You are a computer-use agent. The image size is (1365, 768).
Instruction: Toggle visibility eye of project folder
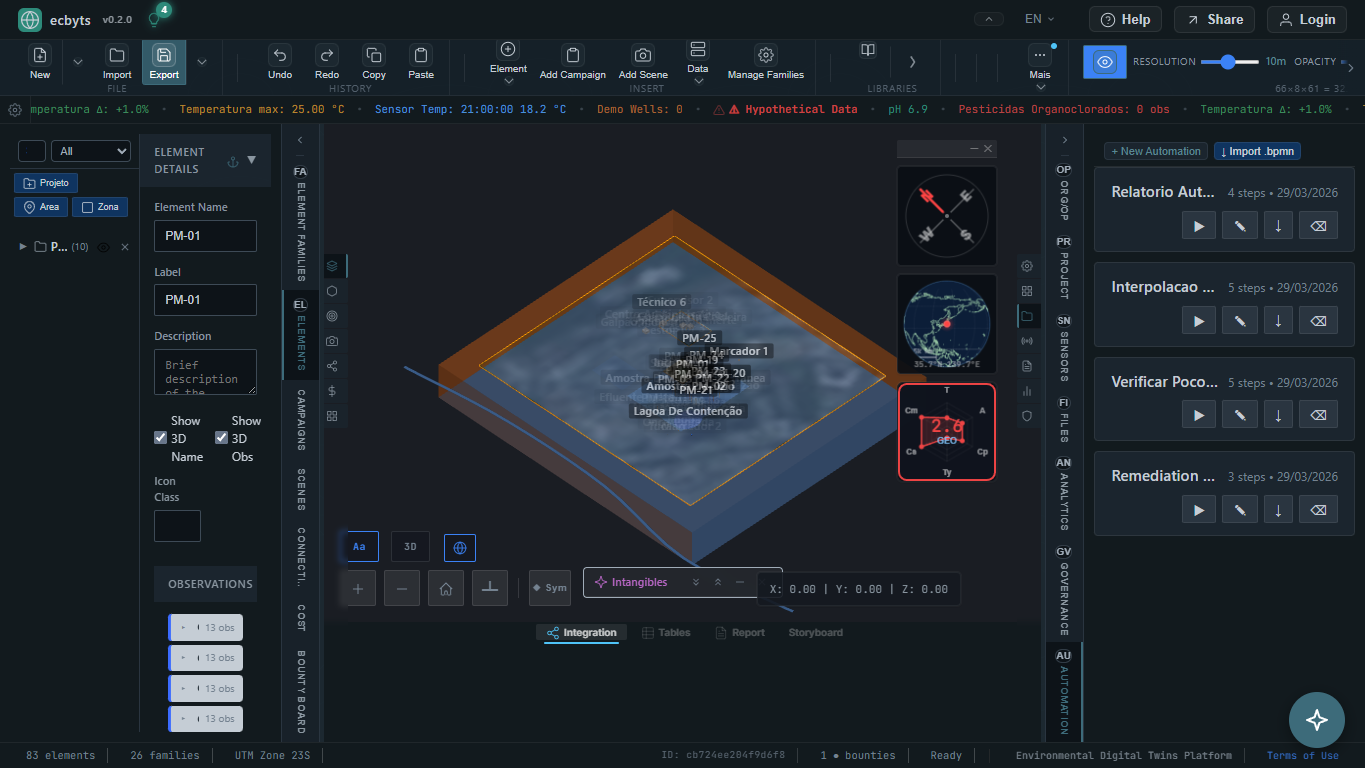103,247
